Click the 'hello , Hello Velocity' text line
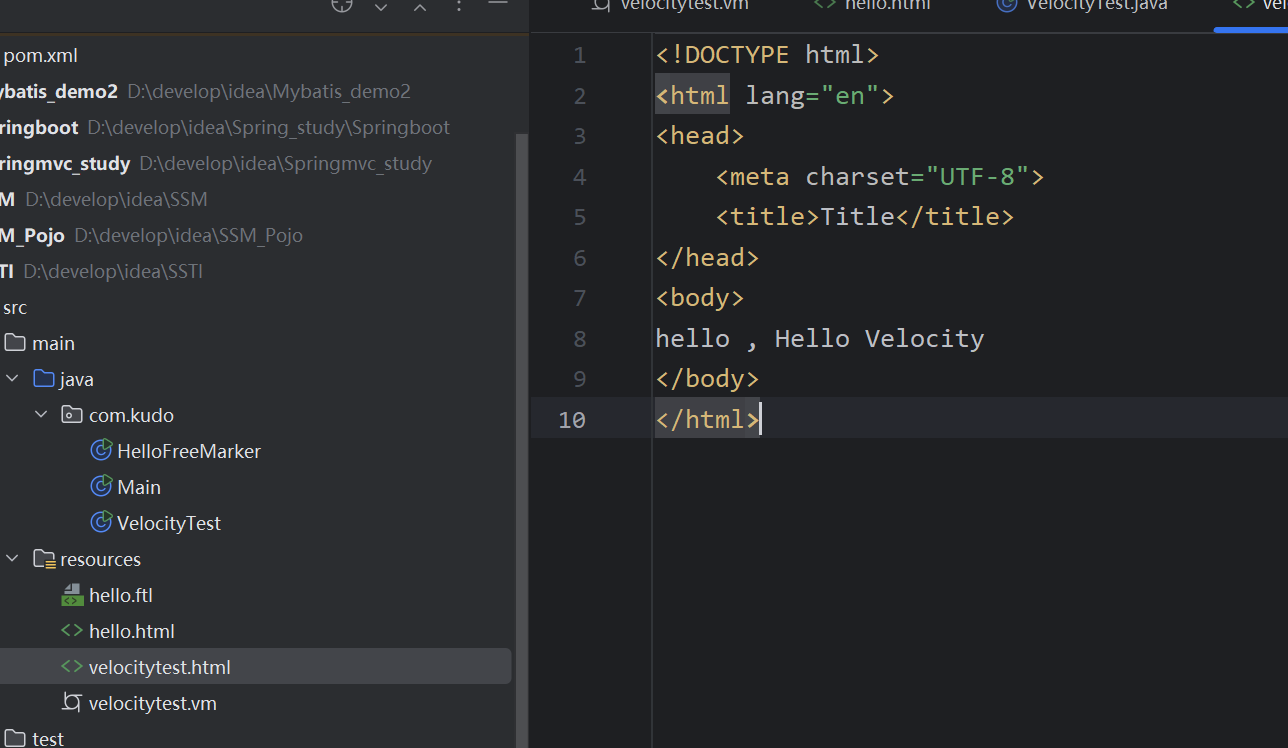The height and width of the screenshot is (748, 1288). pyautogui.click(x=820, y=338)
